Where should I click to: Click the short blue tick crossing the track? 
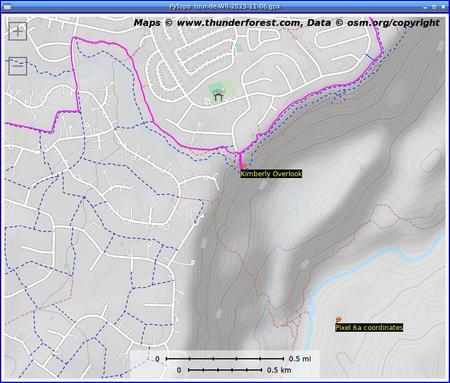click(x=370, y=57)
